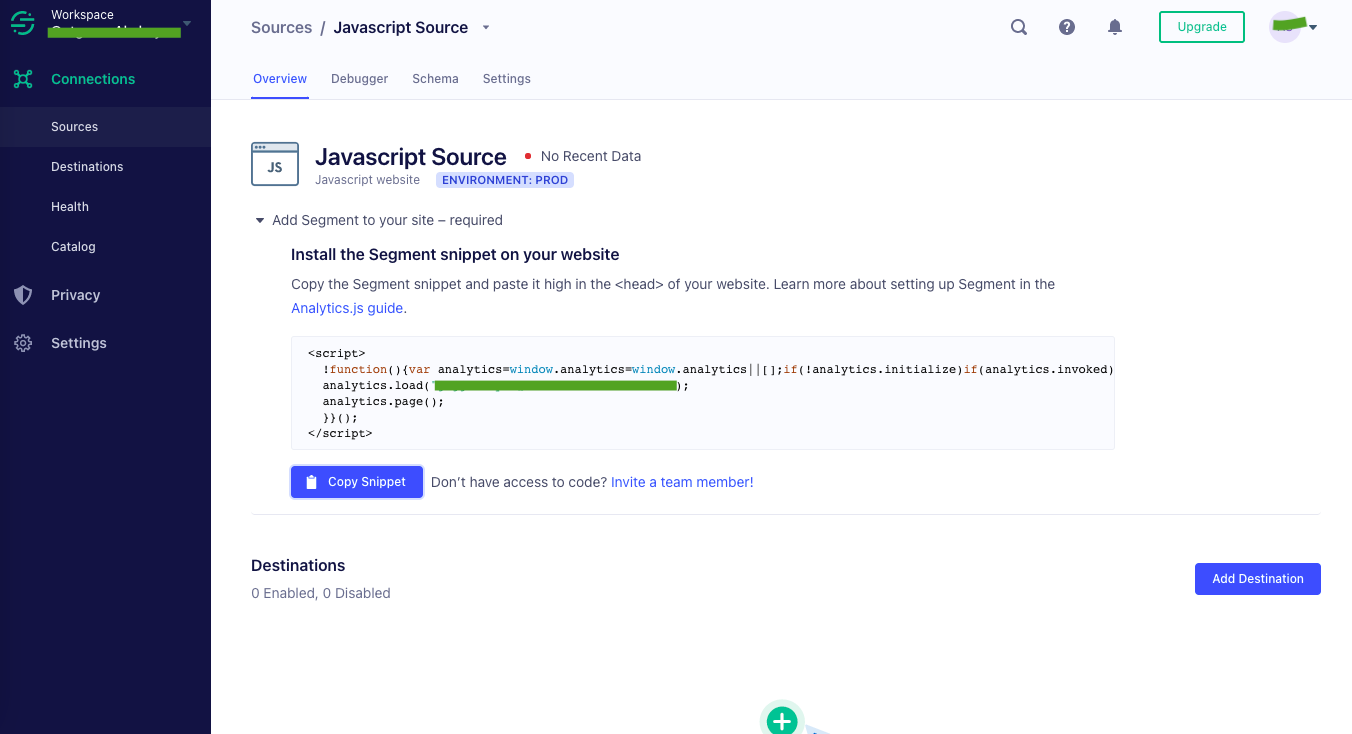Click 'Install the Segment snippet on your website' heading
Viewport: 1352px width, 734px height.
455,255
